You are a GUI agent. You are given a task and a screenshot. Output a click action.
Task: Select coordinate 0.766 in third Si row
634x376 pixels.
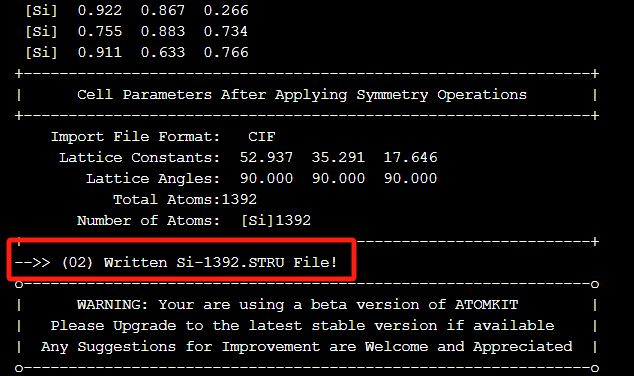click(x=226, y=53)
